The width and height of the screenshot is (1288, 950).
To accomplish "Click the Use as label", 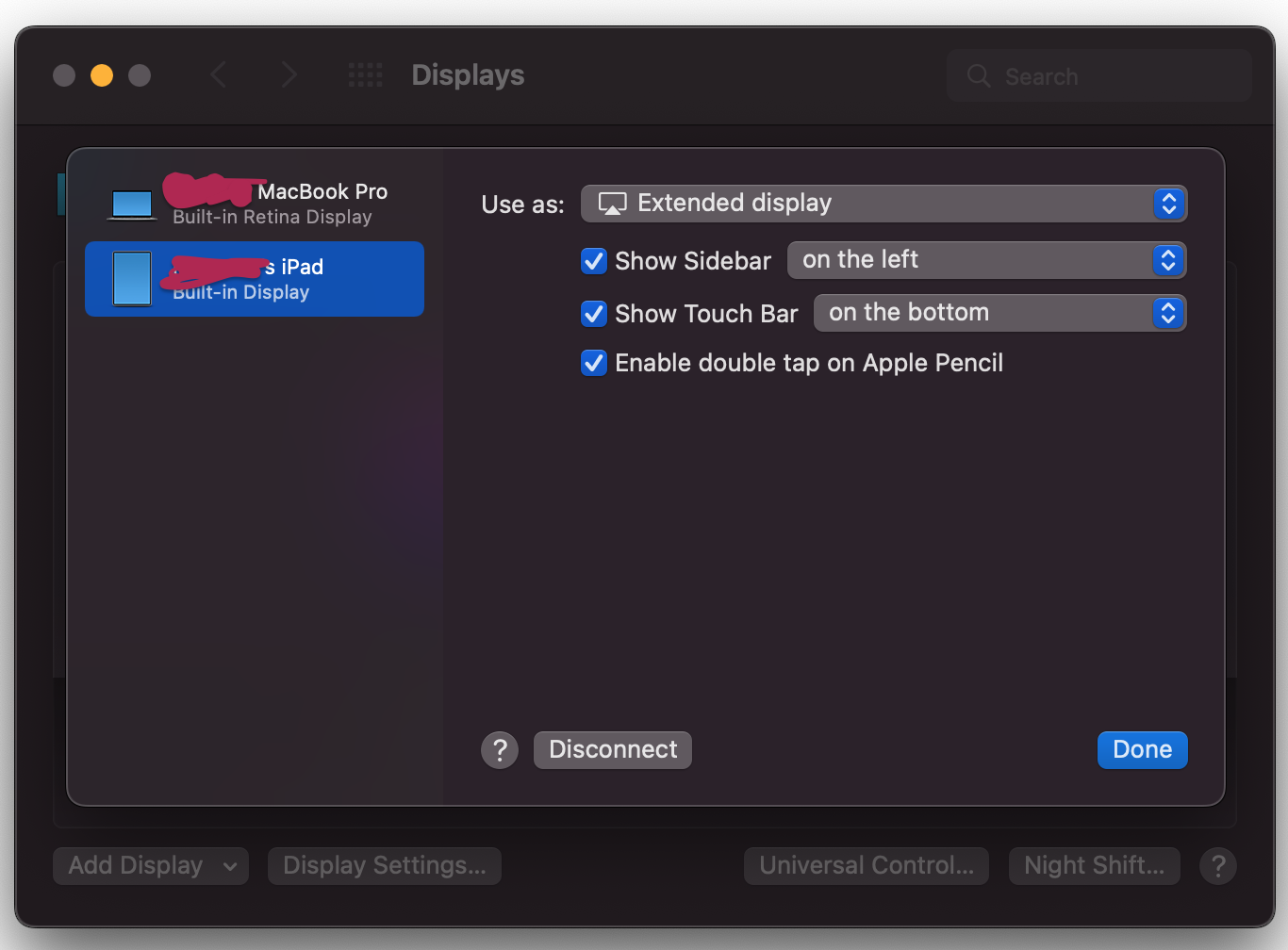I will coord(522,205).
